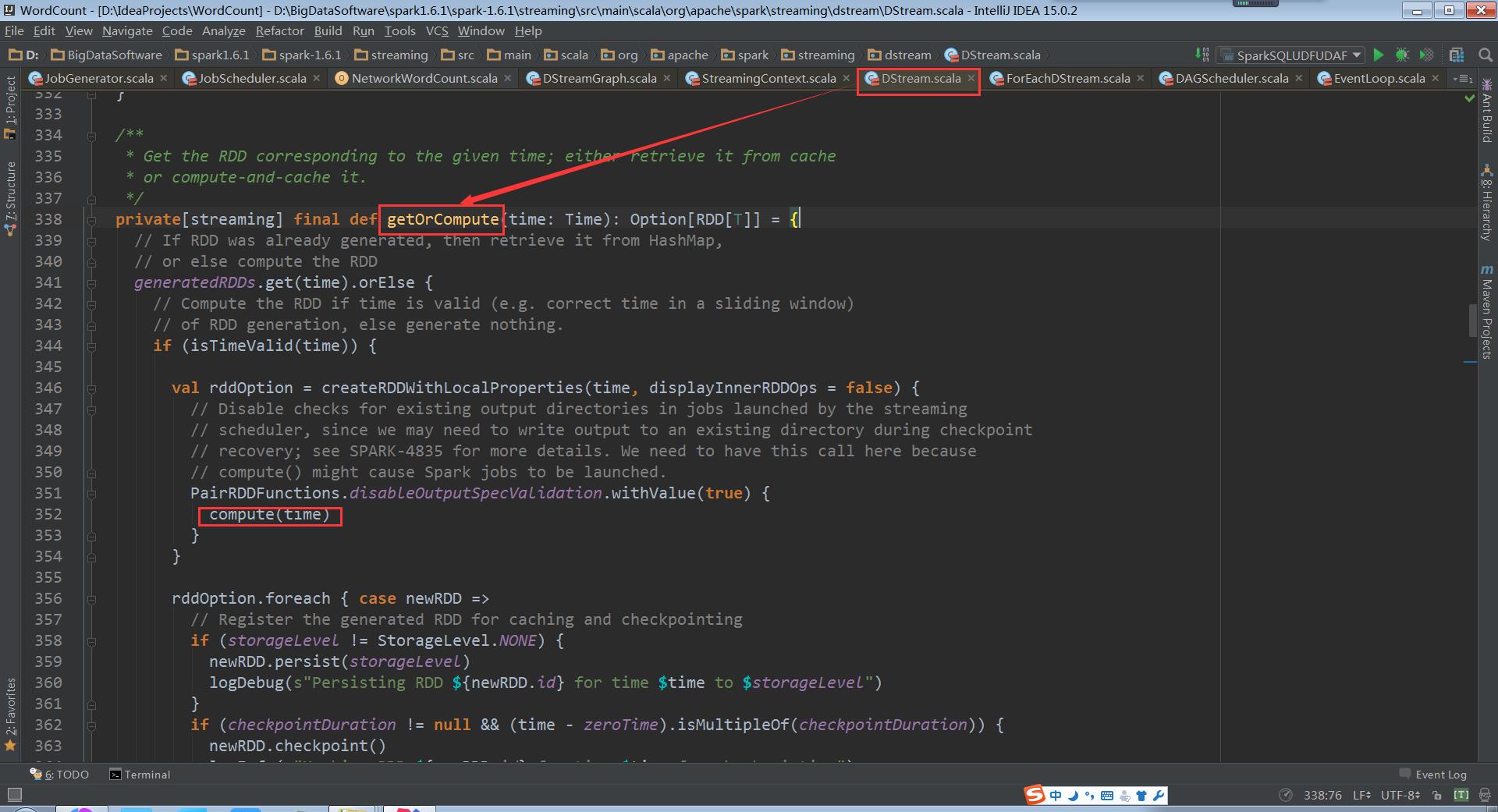Click dstream breadcrumb folder
Viewport: 1498px width, 812px height.
(900, 55)
